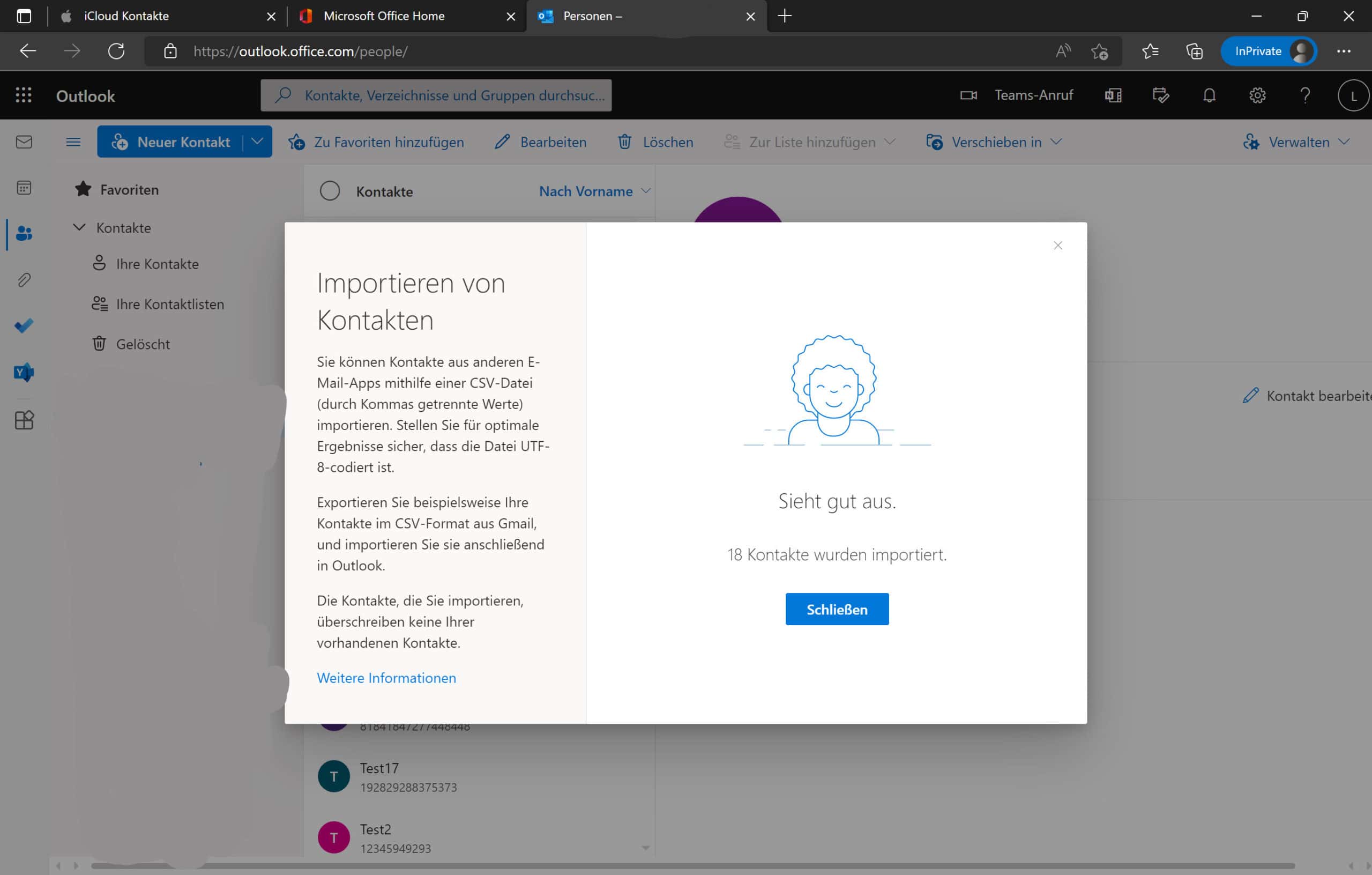
Task: Open the Settings gear icon
Action: 1257,95
